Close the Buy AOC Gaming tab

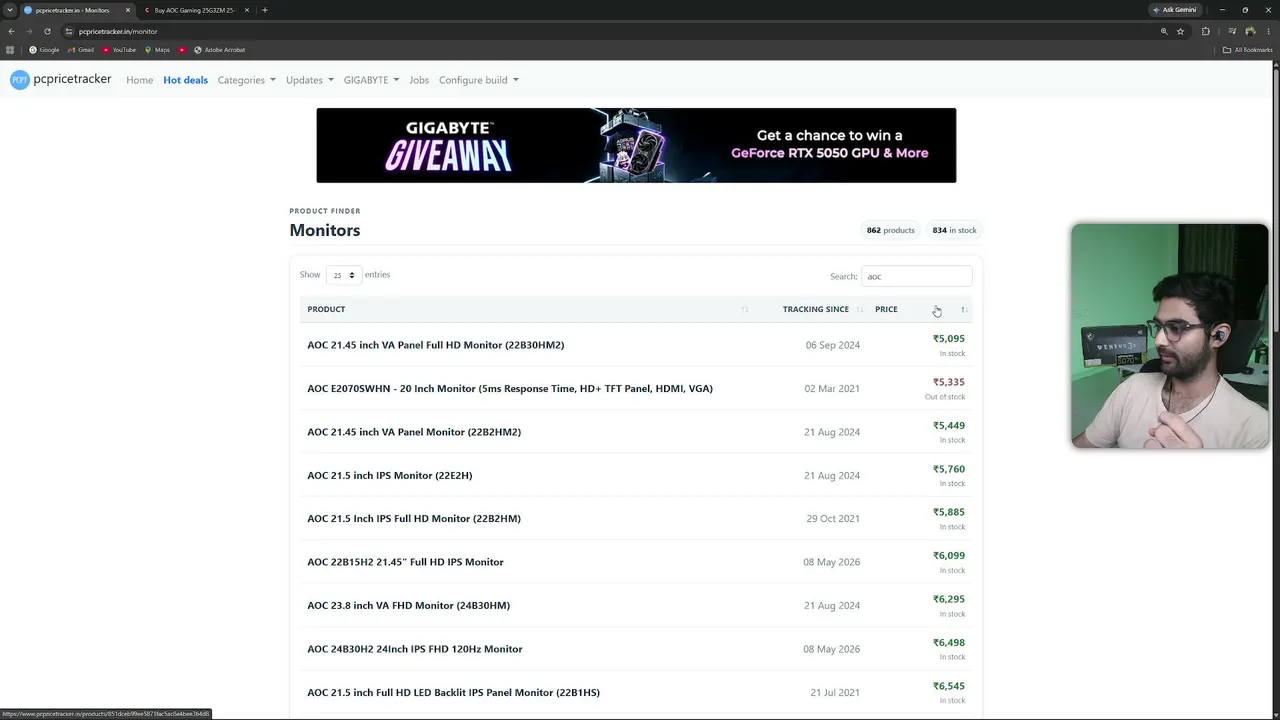click(246, 10)
